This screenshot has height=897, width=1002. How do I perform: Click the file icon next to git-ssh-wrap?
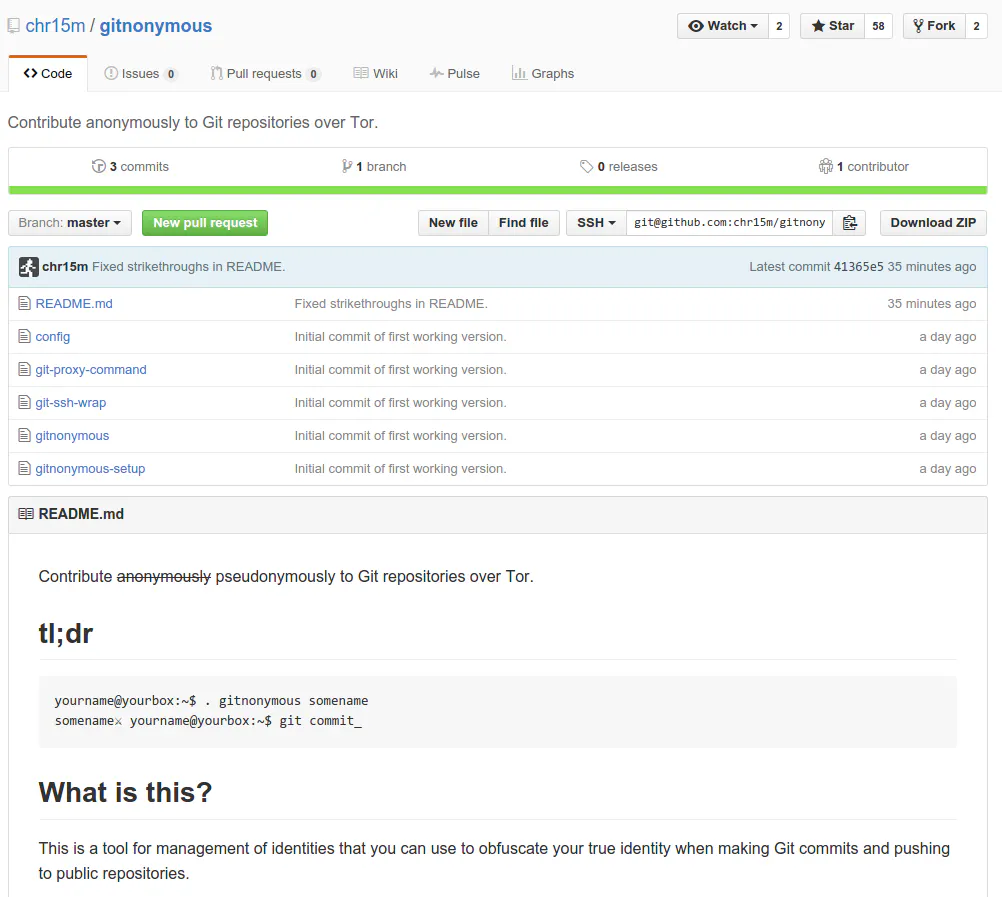24,402
